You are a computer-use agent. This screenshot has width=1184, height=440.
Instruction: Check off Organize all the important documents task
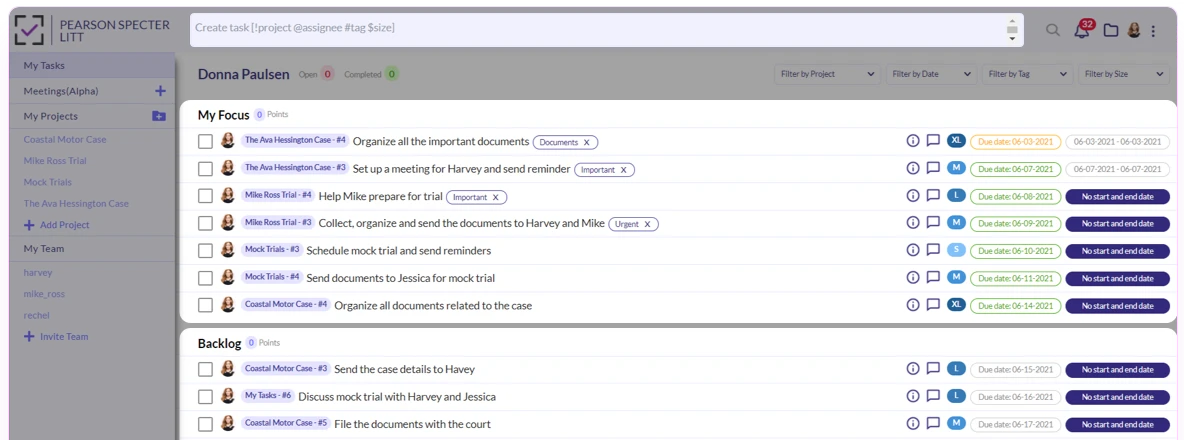tap(205, 142)
